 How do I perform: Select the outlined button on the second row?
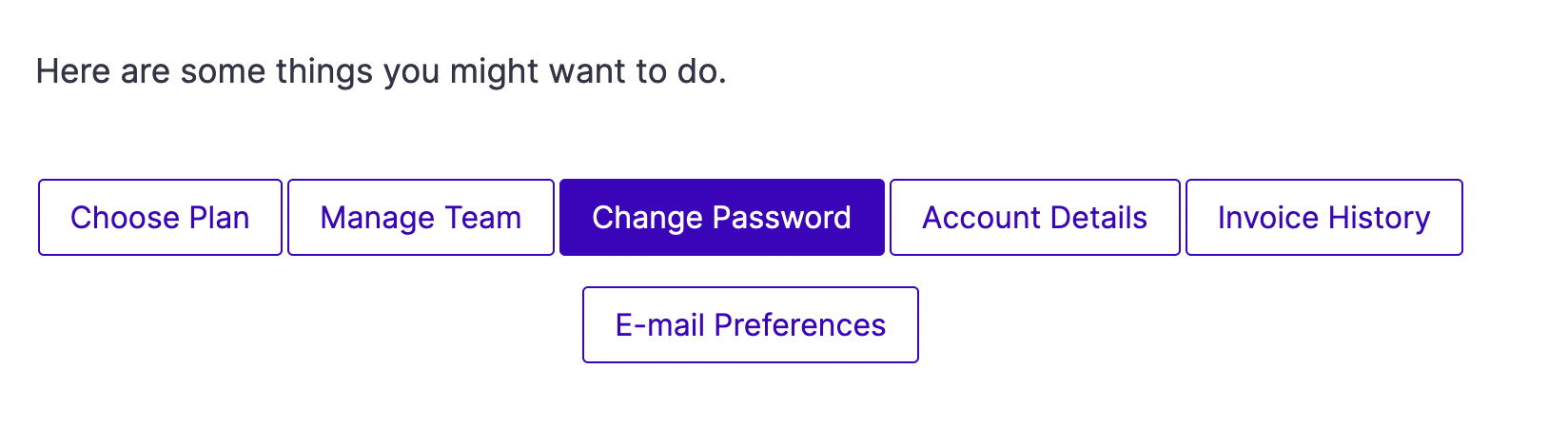751,325
